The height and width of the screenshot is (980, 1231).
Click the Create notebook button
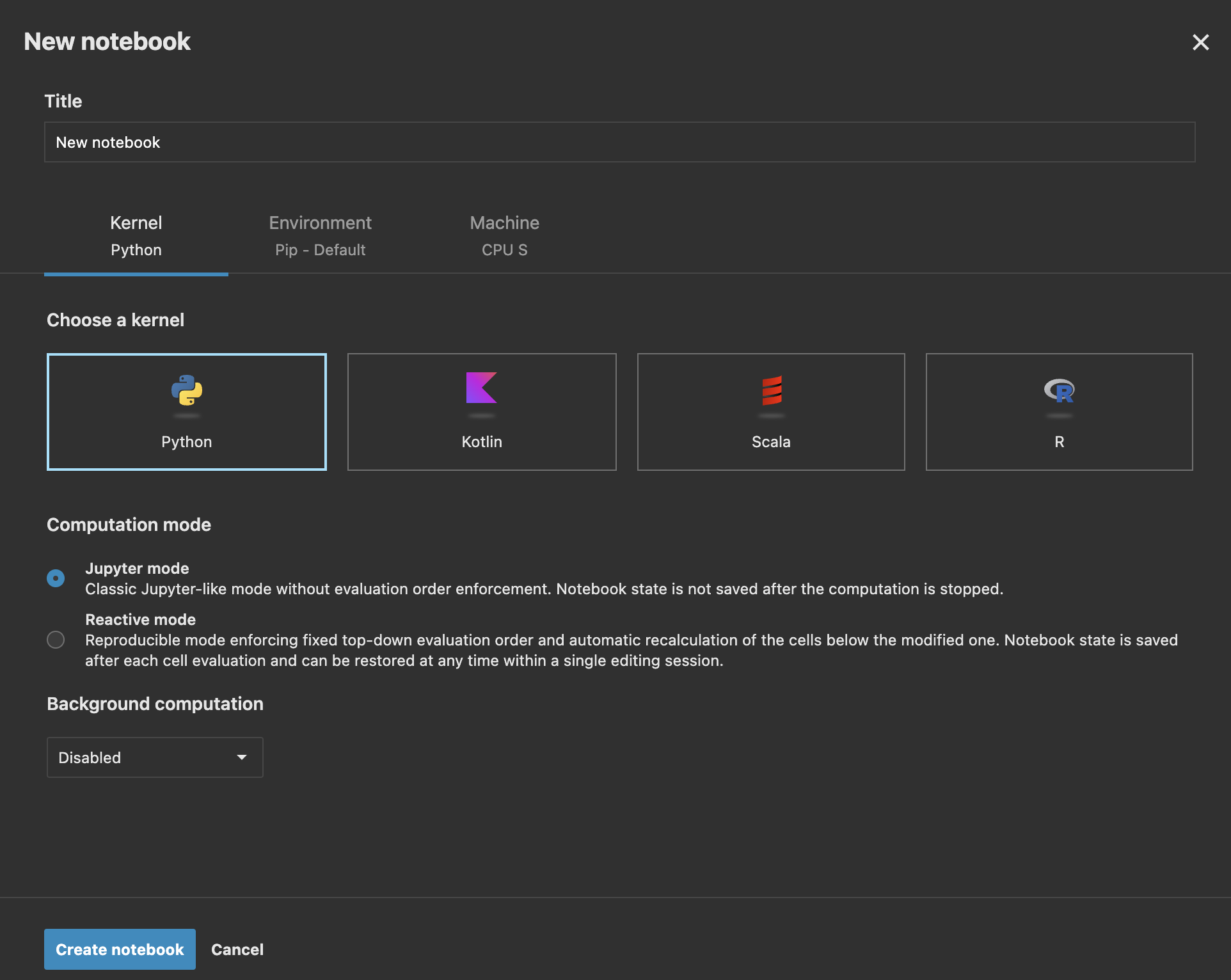point(119,949)
